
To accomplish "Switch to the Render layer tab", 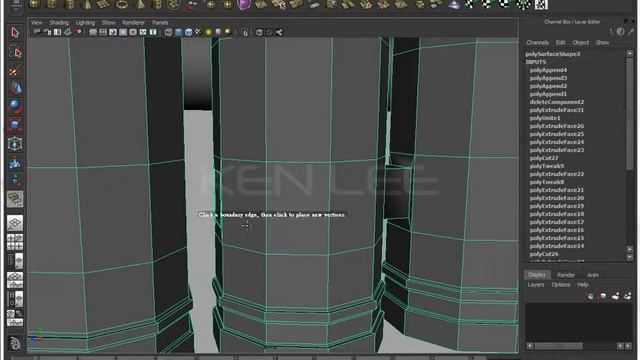I will [566, 275].
